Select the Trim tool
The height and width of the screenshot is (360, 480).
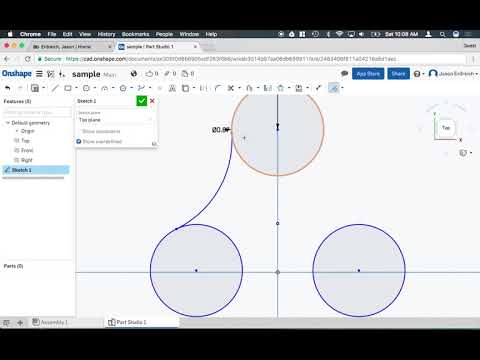pos(231,88)
